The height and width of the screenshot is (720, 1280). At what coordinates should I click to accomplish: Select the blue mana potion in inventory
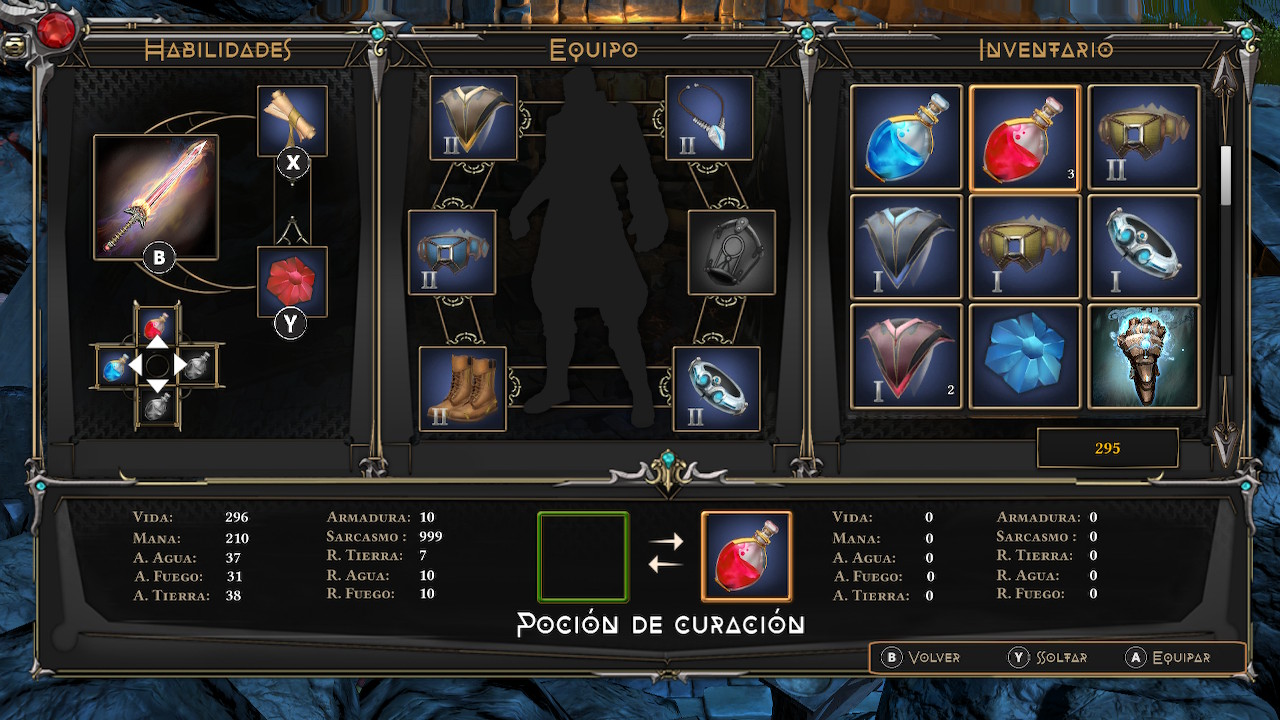[906, 137]
